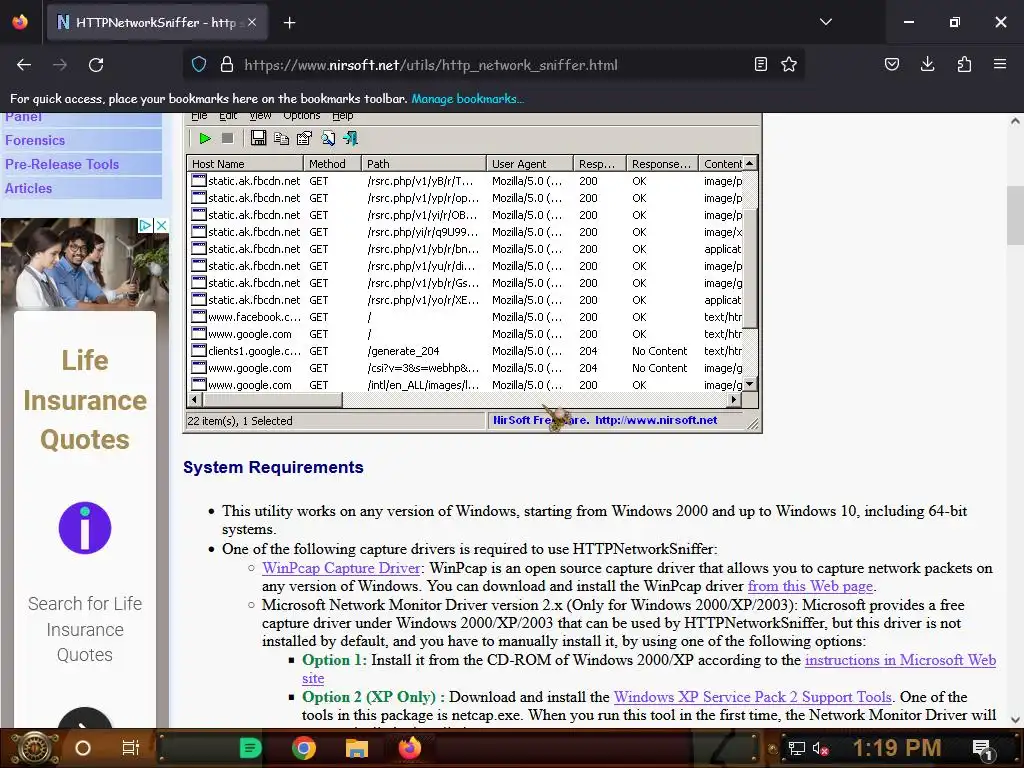Click the page vertical scrollbar thumb
Screen dimensions: 1024x768
pyautogui.click(x=1015, y=214)
